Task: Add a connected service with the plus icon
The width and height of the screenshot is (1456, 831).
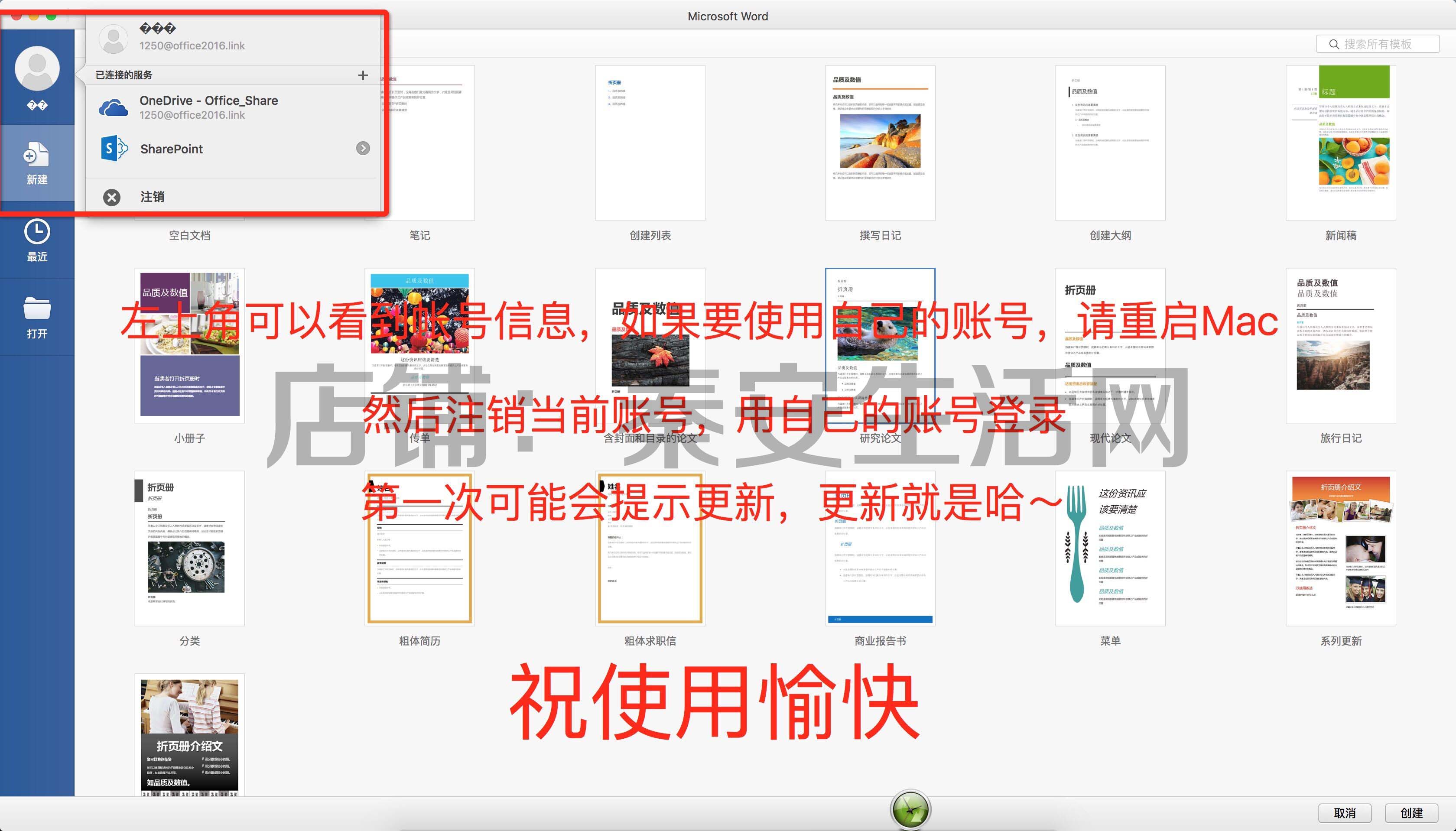Action: [363, 75]
